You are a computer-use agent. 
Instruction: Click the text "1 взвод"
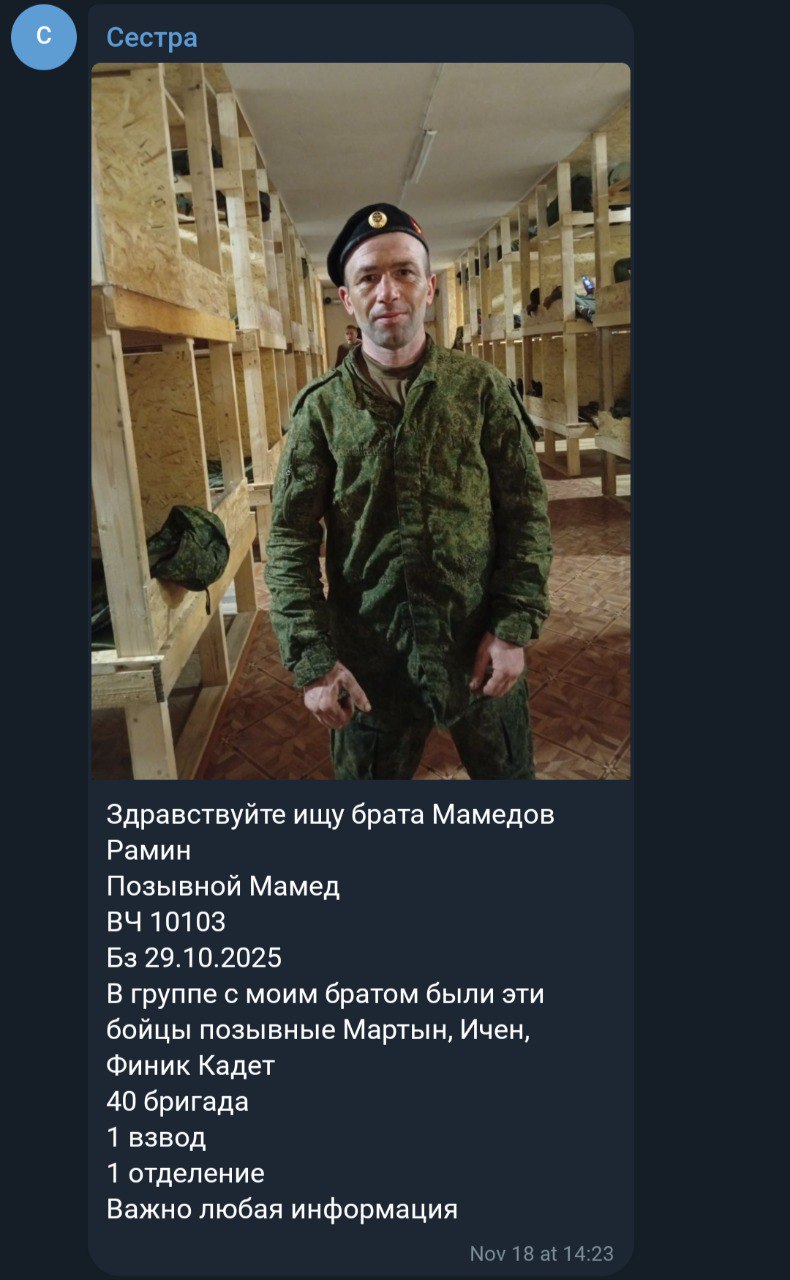point(156,1138)
